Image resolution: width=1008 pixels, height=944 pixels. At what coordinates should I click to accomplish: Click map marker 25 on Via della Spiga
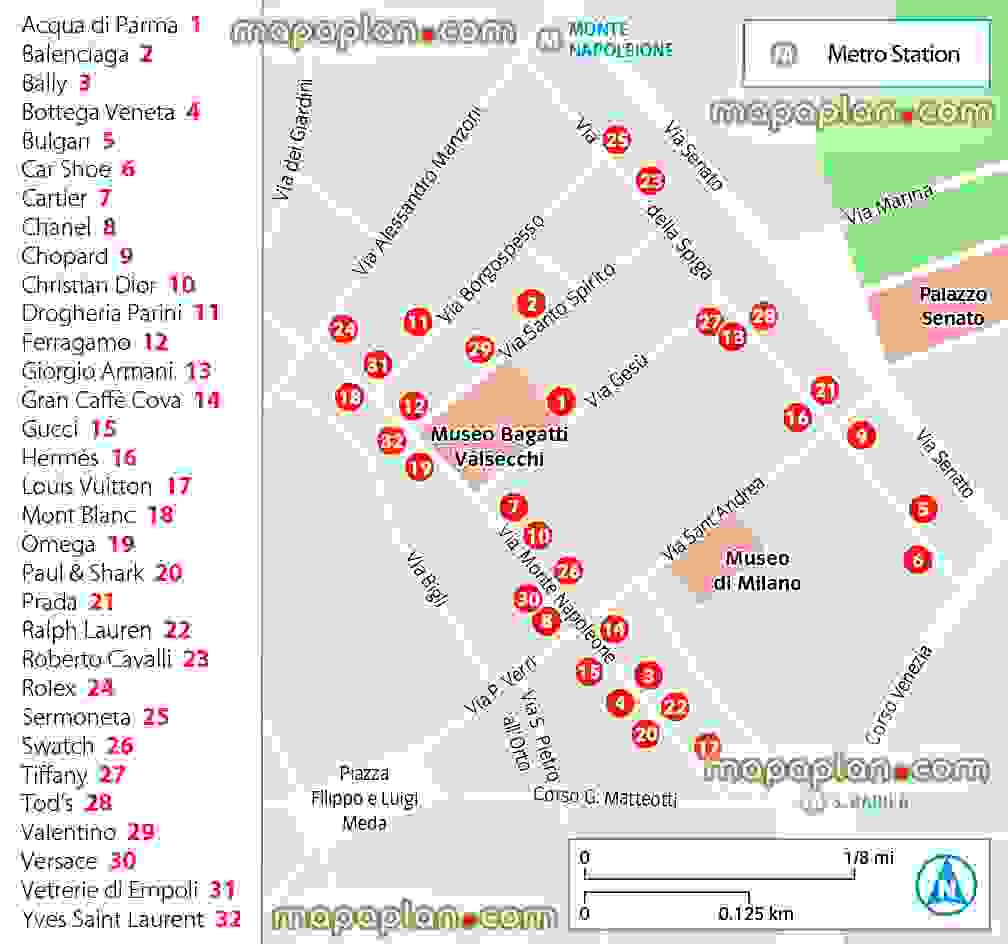click(616, 139)
